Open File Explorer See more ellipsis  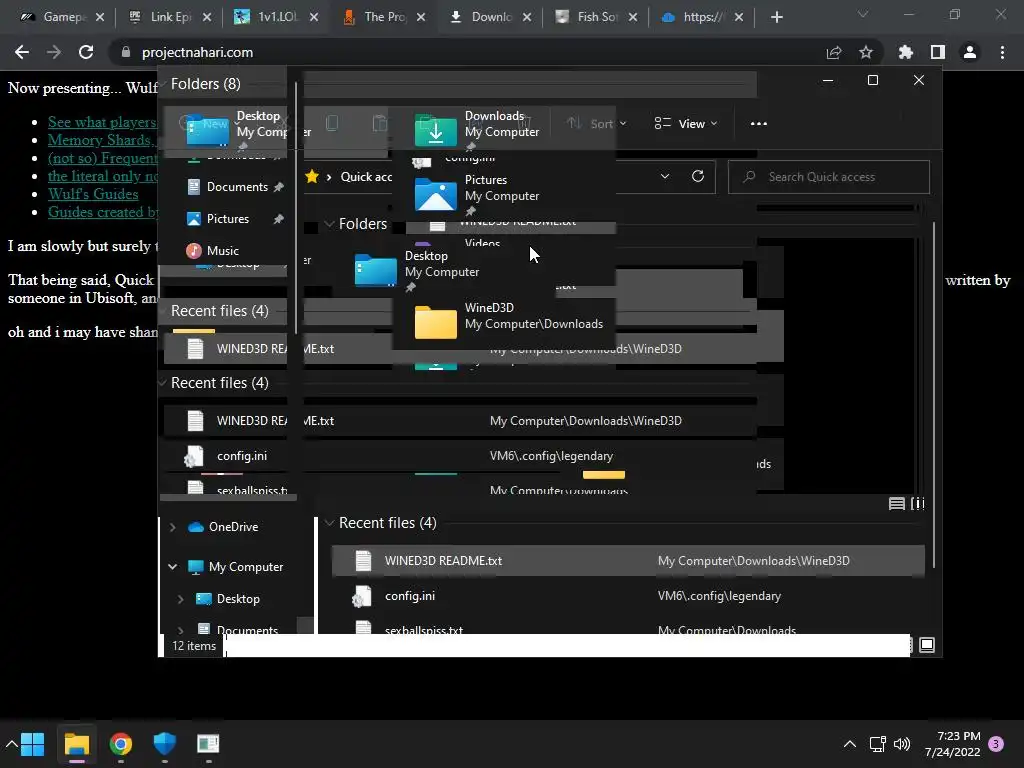coord(758,123)
